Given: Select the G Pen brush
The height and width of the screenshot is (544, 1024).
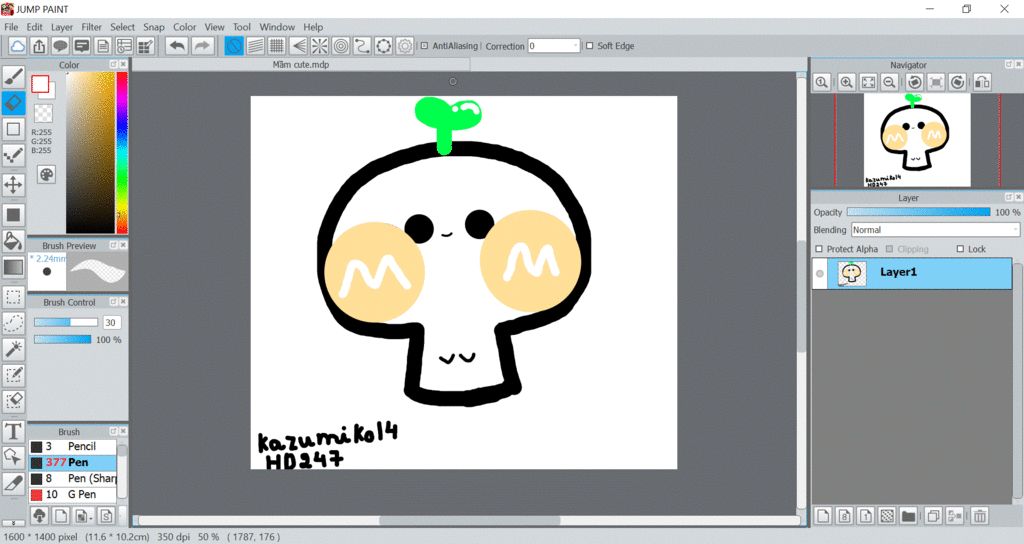Looking at the screenshot, I should (x=72, y=494).
